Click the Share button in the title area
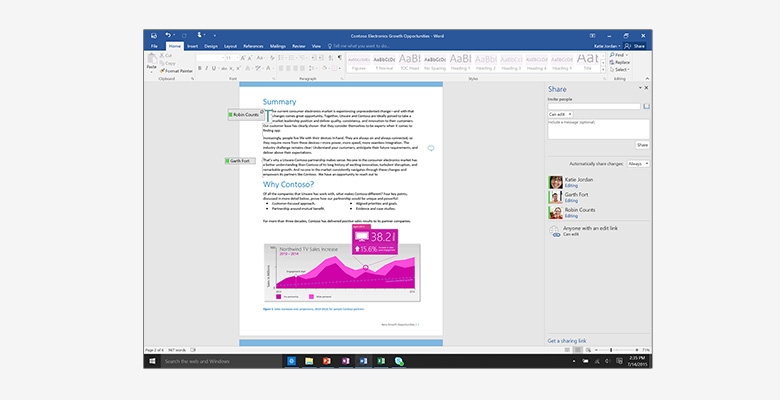 [x=635, y=46]
